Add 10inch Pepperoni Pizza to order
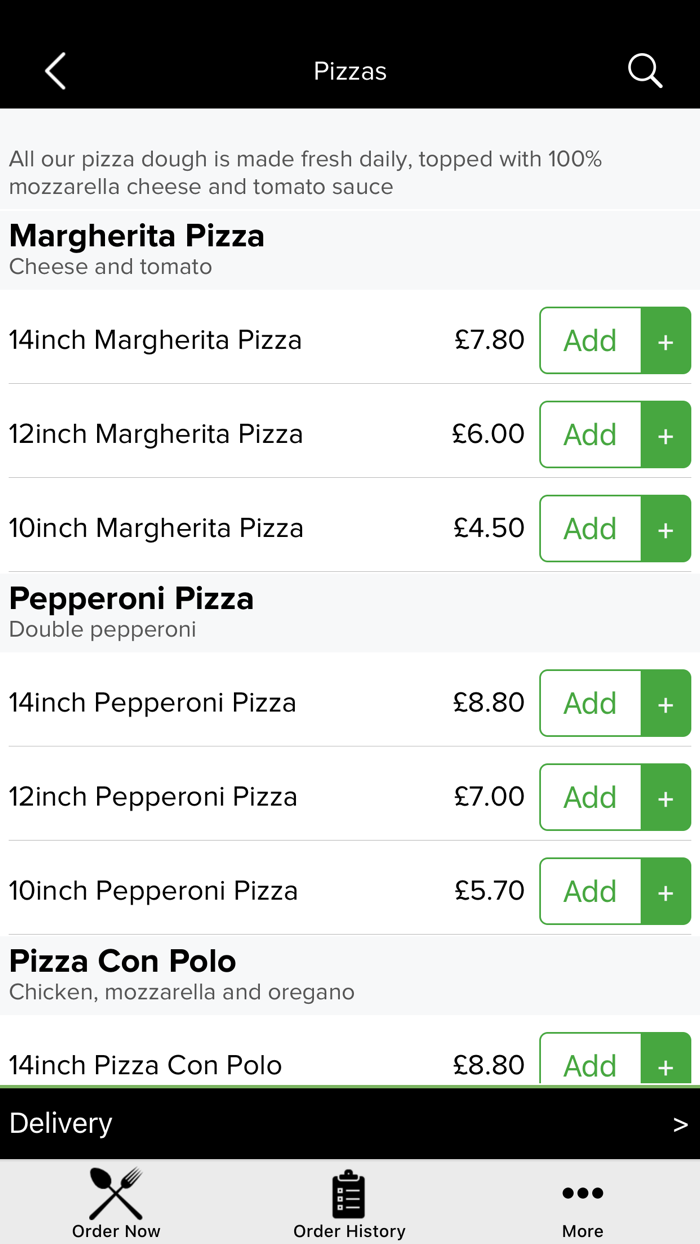 (590, 892)
